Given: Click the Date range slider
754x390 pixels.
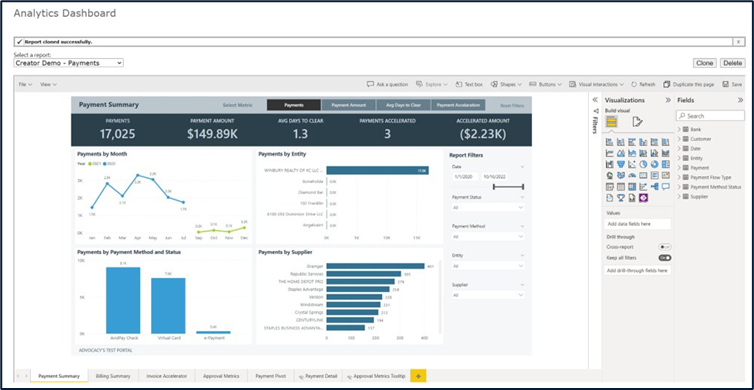Looking at the screenshot, I should tap(508, 187).
